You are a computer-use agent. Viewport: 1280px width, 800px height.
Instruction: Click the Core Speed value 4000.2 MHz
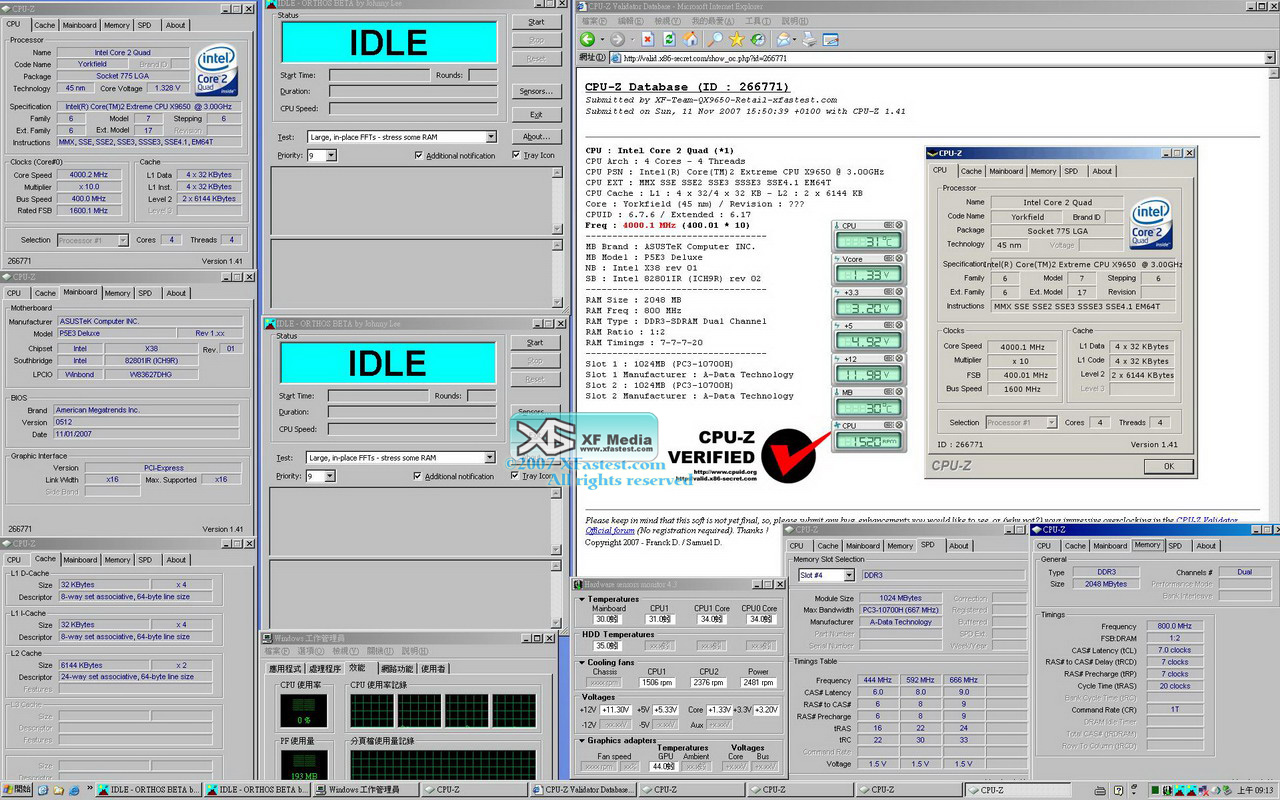[x=88, y=175]
